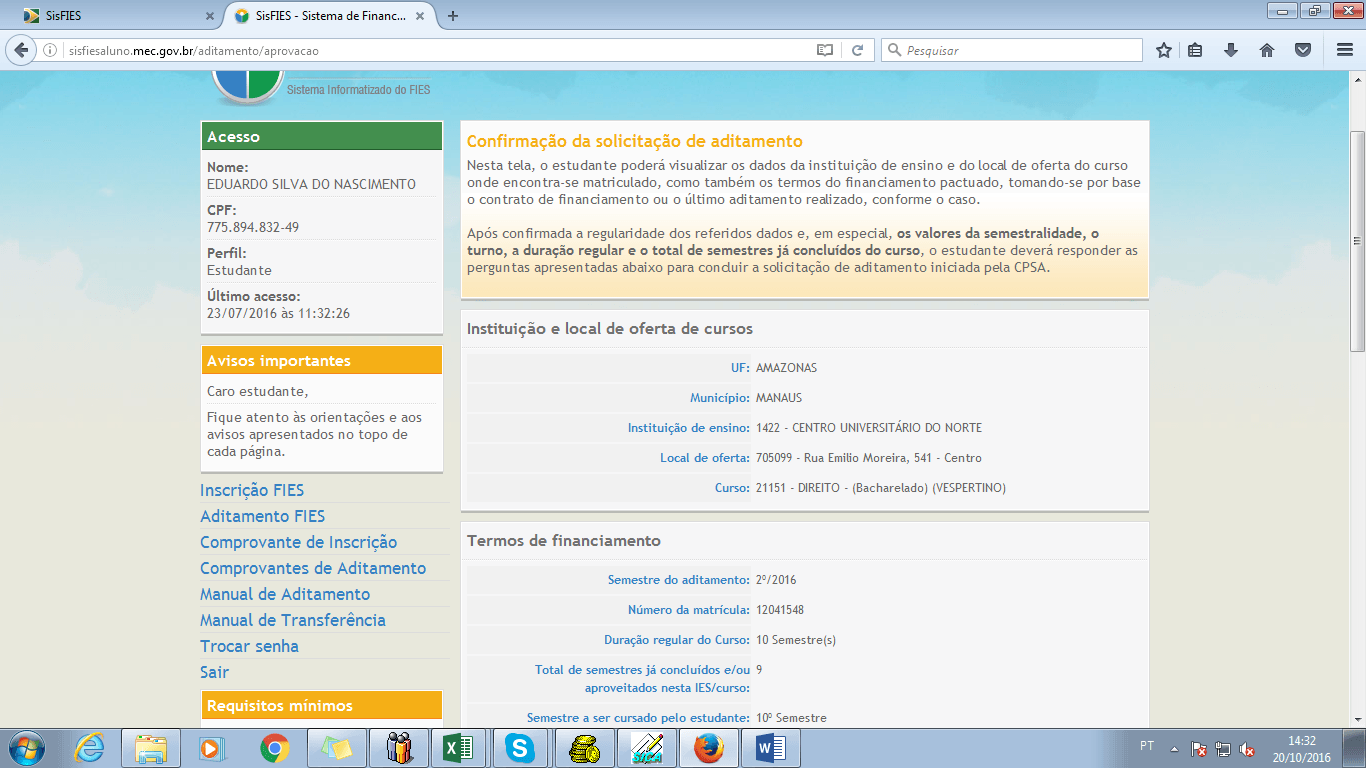The height and width of the screenshot is (768, 1366).
Task: Open the Firefox downloads arrow
Action: tap(1231, 50)
